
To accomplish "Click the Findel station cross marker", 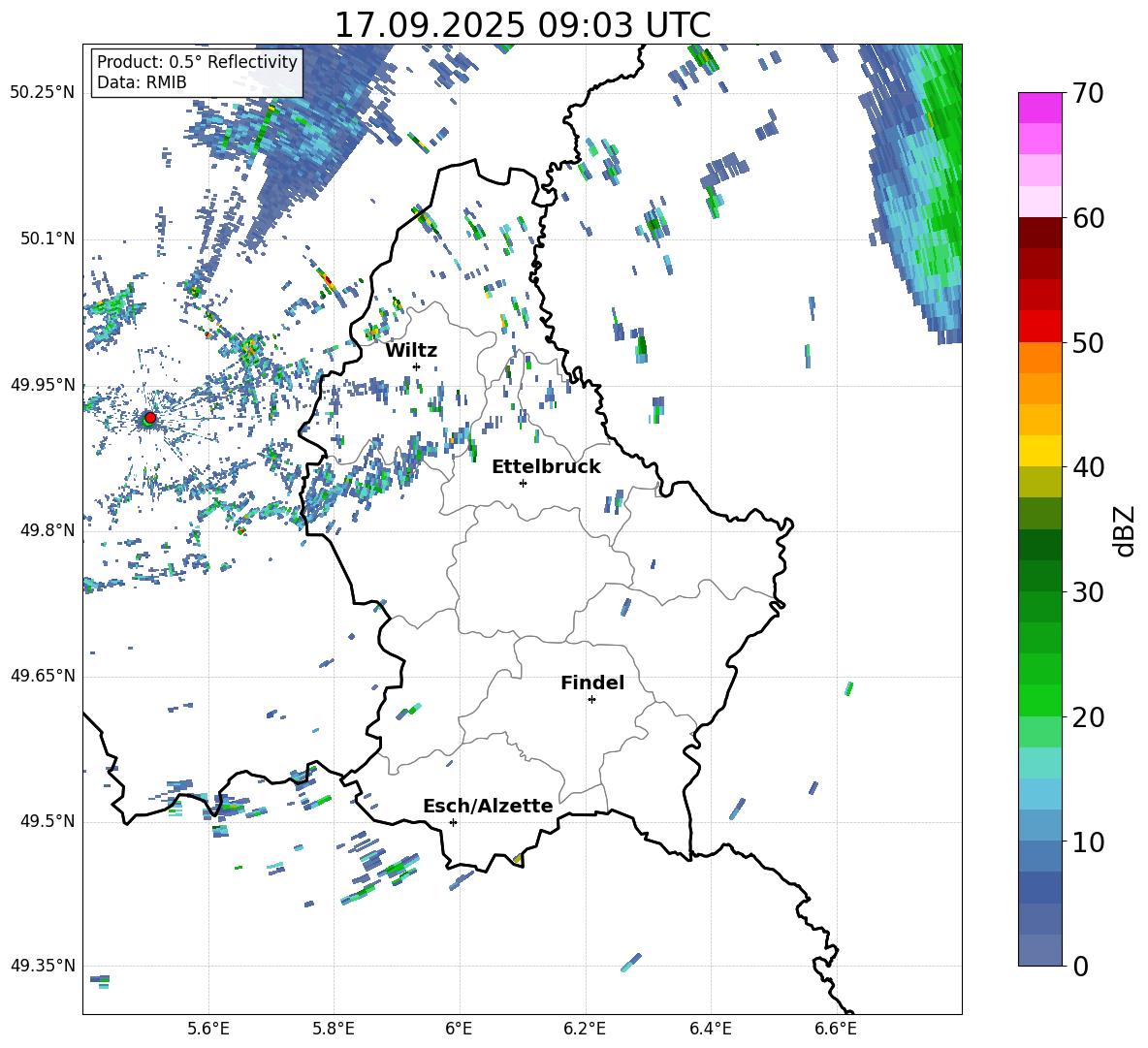I will (x=591, y=700).
